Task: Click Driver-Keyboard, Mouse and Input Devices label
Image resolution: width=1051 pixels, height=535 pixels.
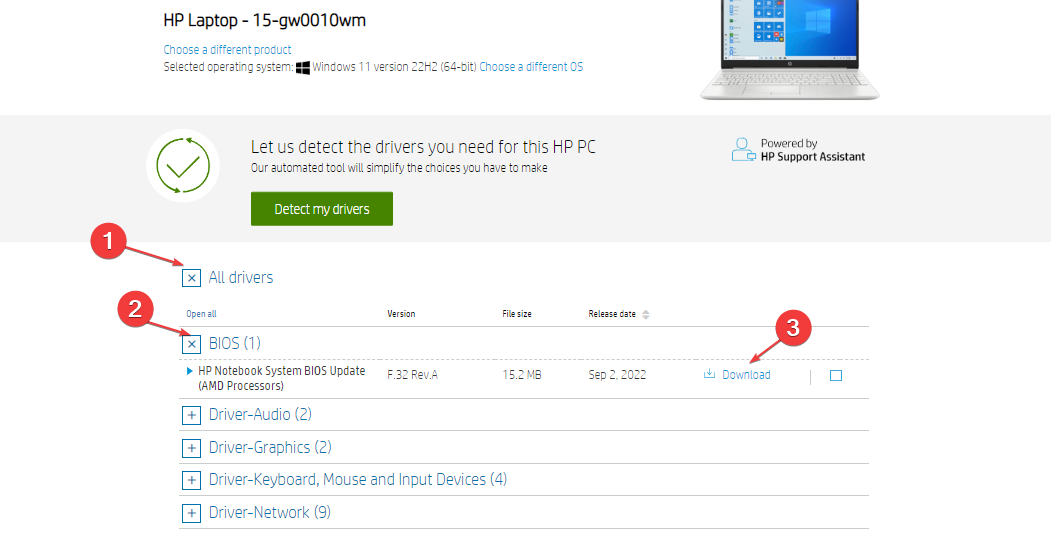Action: click(x=357, y=479)
